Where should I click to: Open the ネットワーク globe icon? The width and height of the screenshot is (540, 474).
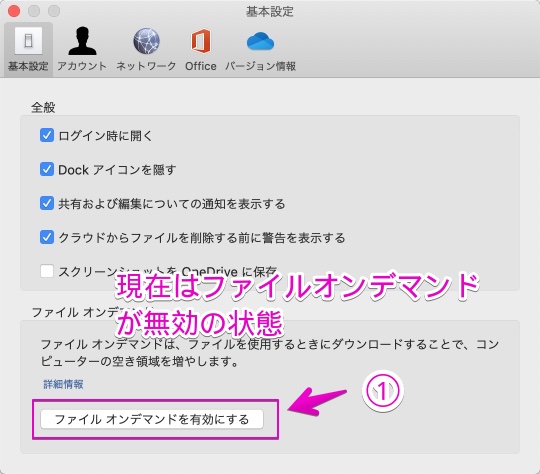tap(146, 41)
